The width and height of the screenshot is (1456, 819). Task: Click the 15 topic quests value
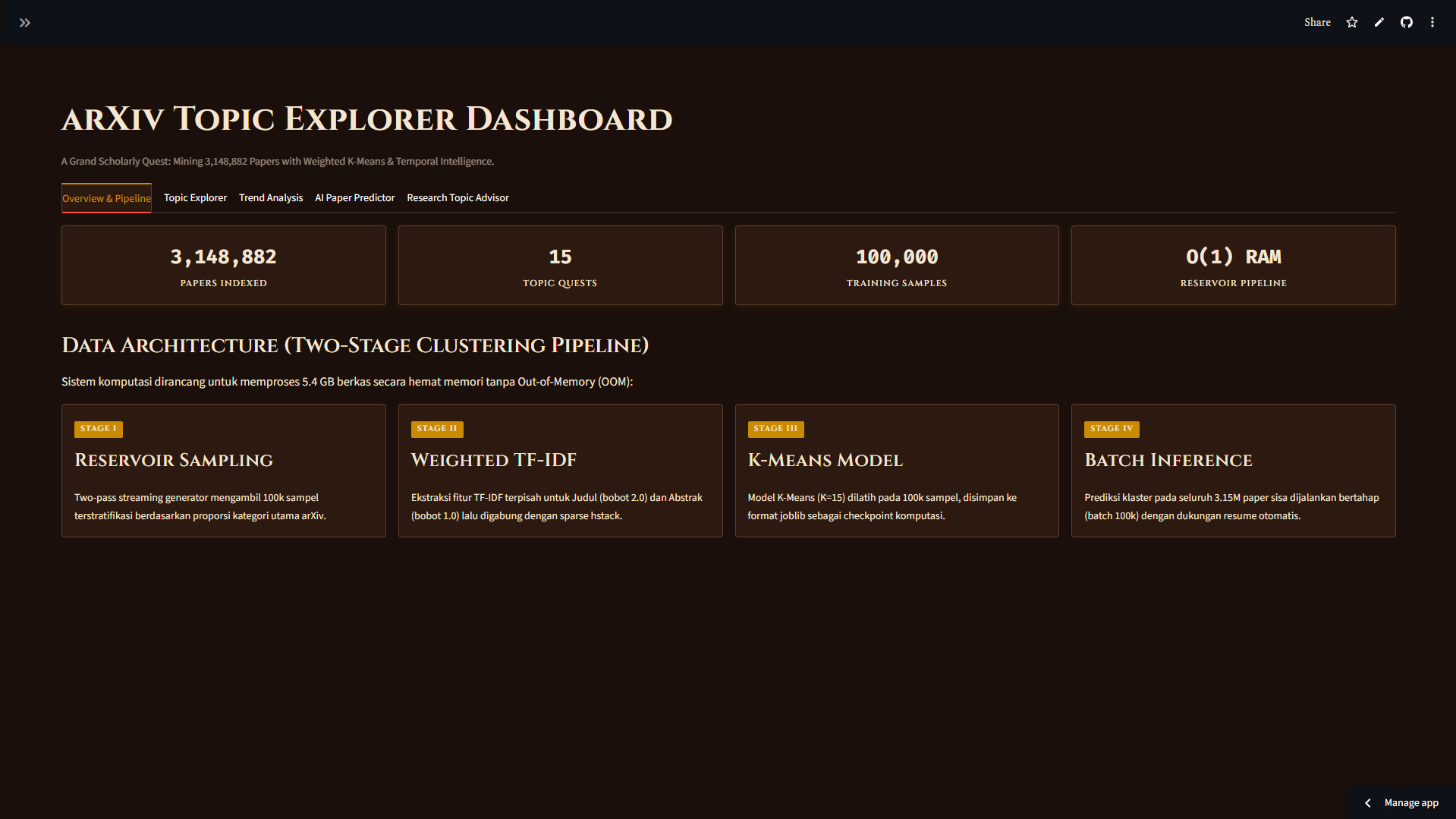pyautogui.click(x=560, y=257)
